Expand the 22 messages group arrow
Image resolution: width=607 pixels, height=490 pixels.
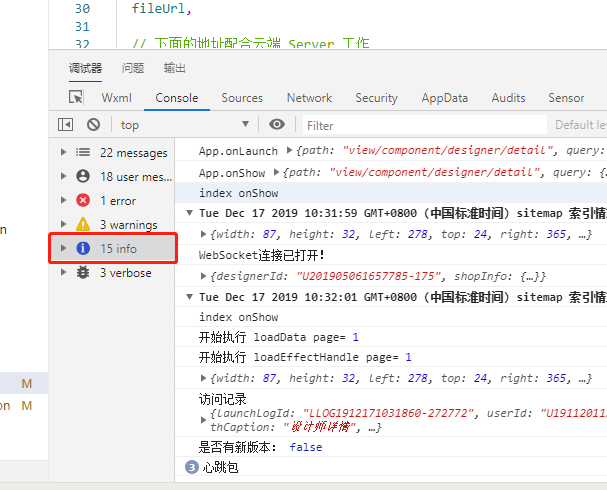click(65, 153)
